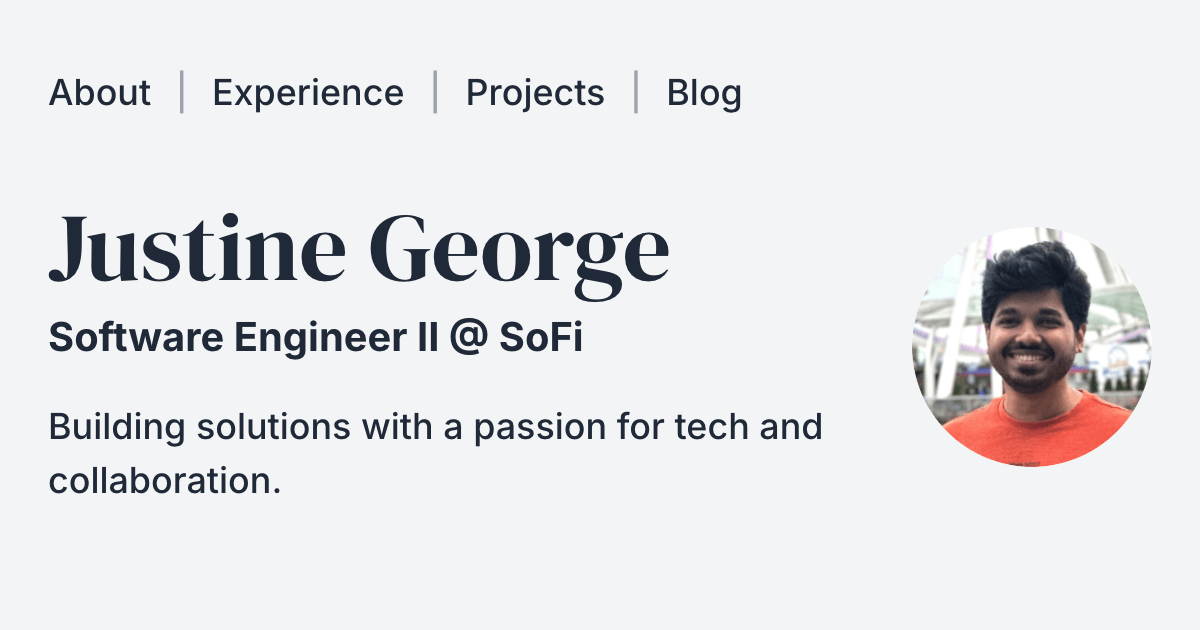Screen dimensions: 1200x630
Task: Visit the Blog page link
Action: [x=704, y=93]
